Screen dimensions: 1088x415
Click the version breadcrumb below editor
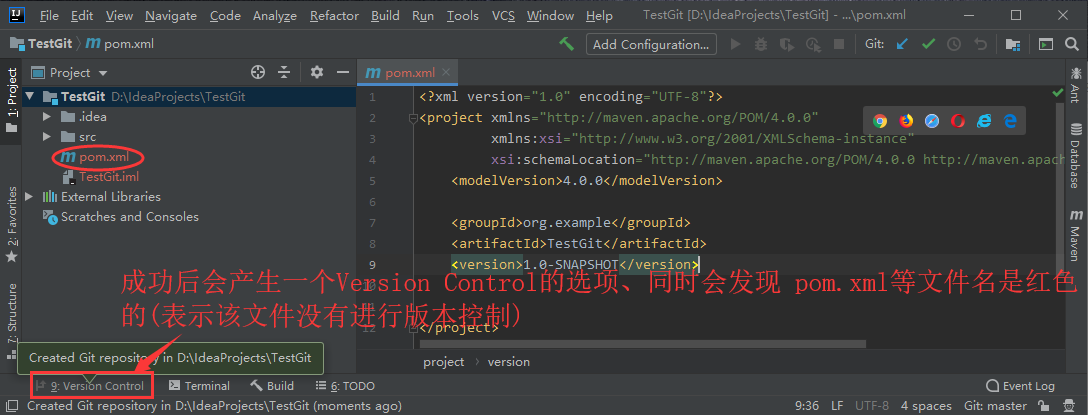508,362
